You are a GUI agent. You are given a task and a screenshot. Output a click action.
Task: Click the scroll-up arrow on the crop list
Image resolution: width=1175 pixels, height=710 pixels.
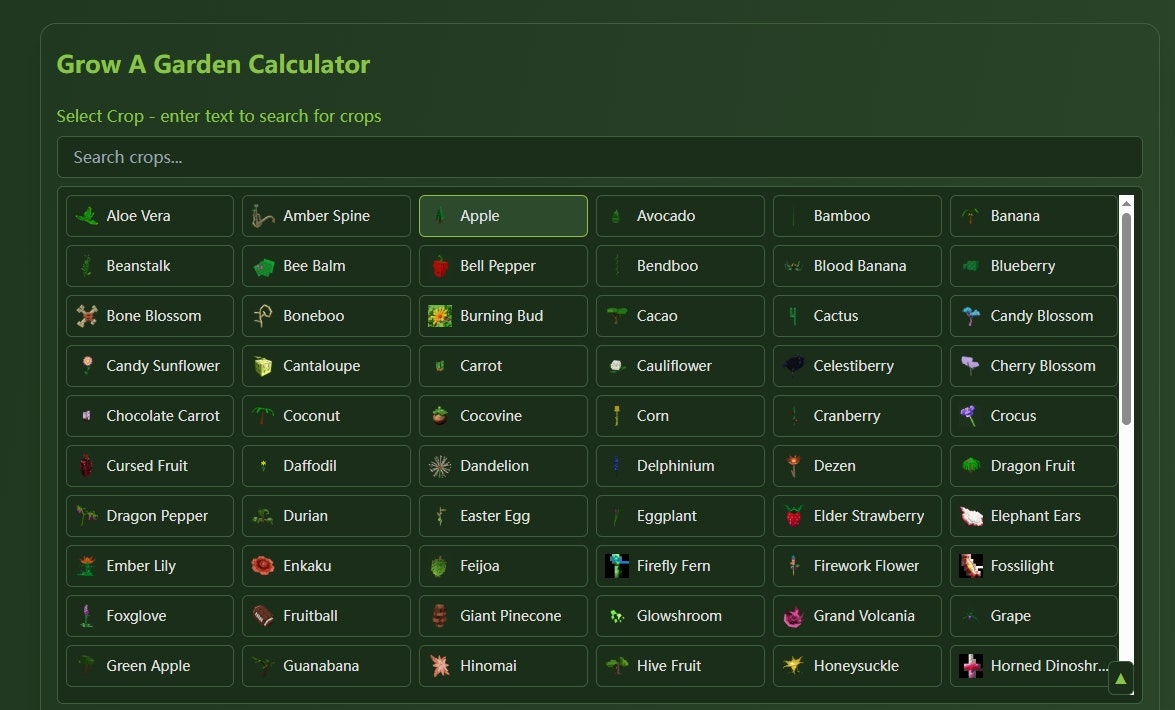(1121, 677)
